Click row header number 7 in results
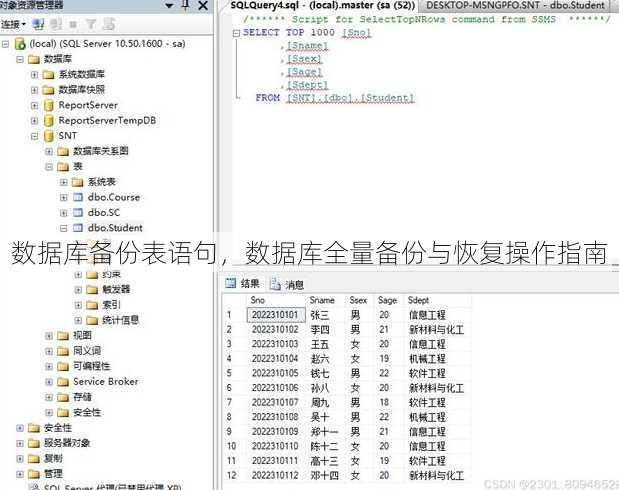This screenshot has width=619, height=490. 234,403
